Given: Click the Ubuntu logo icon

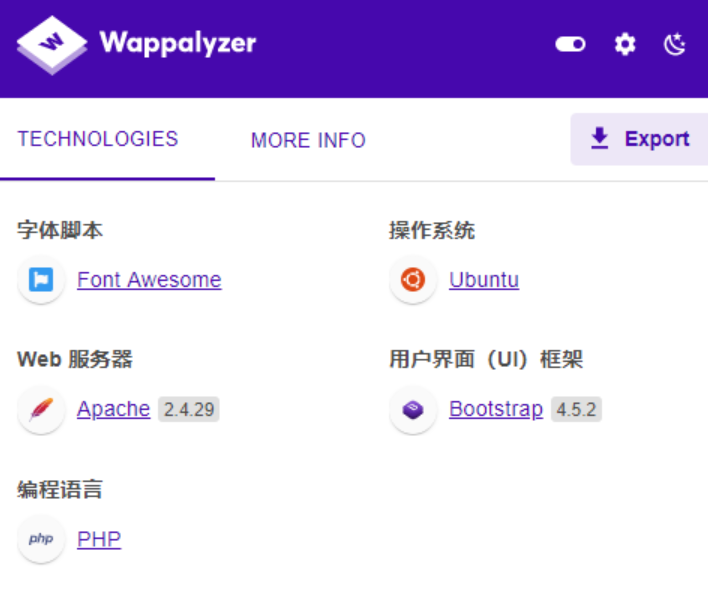Looking at the screenshot, I should (x=413, y=280).
